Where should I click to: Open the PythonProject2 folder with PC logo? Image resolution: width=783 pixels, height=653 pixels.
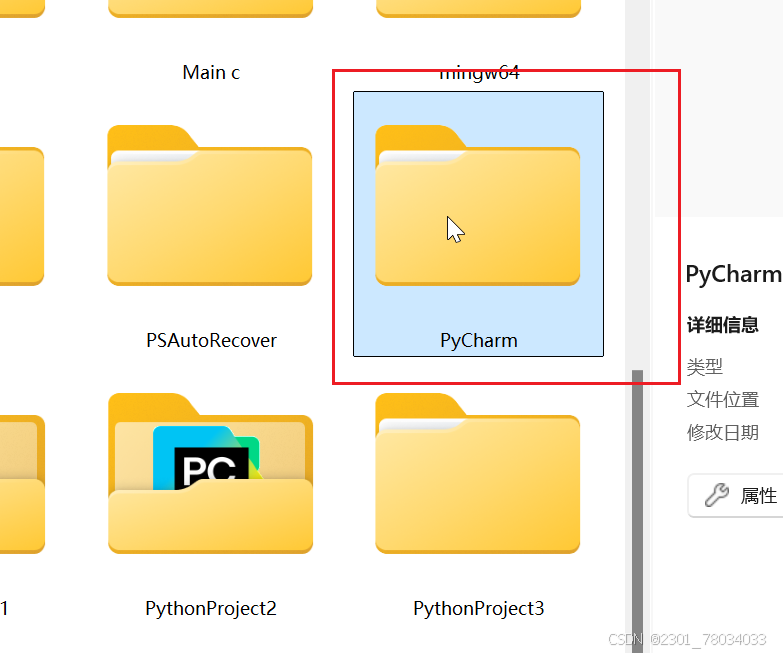(x=210, y=473)
